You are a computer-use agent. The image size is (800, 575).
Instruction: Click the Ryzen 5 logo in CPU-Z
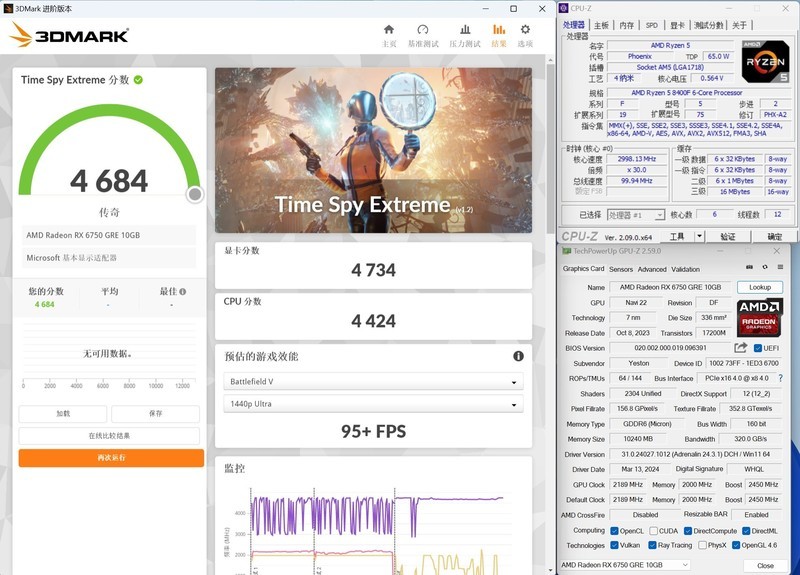click(765, 62)
